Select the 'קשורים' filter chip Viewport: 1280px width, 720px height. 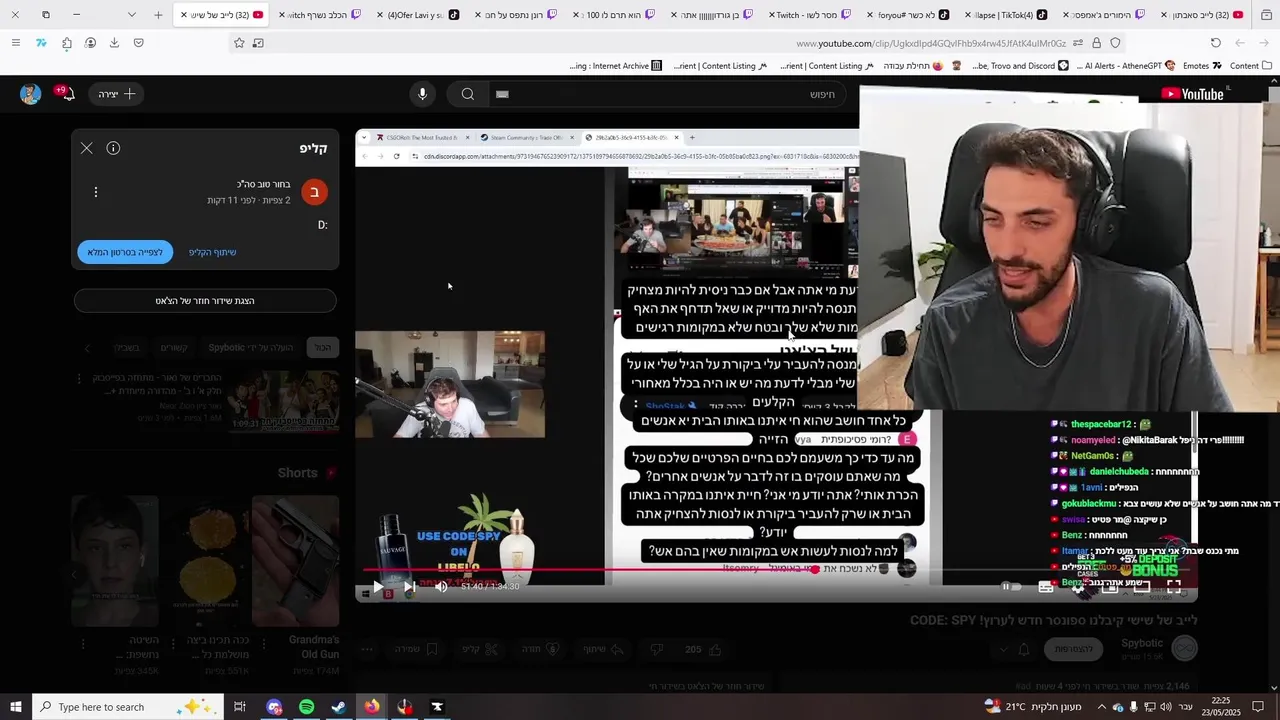coord(174,347)
